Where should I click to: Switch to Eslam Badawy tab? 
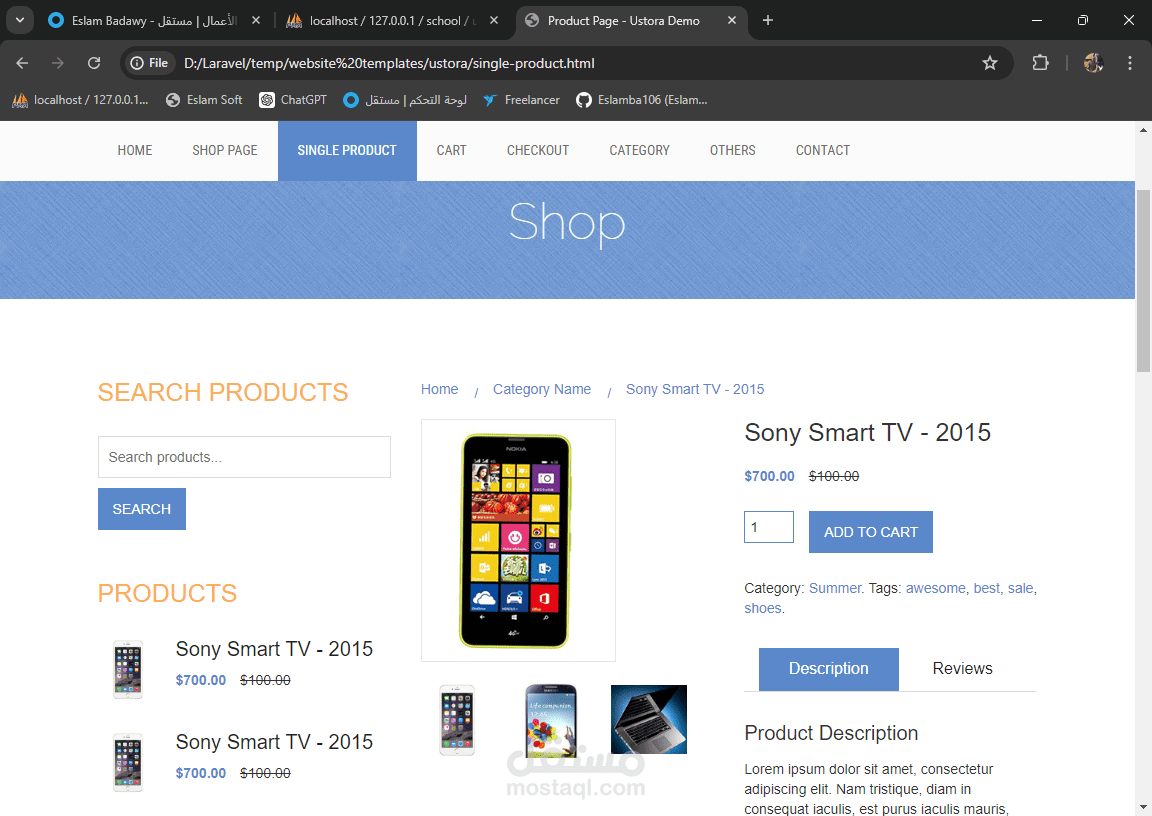[154, 21]
